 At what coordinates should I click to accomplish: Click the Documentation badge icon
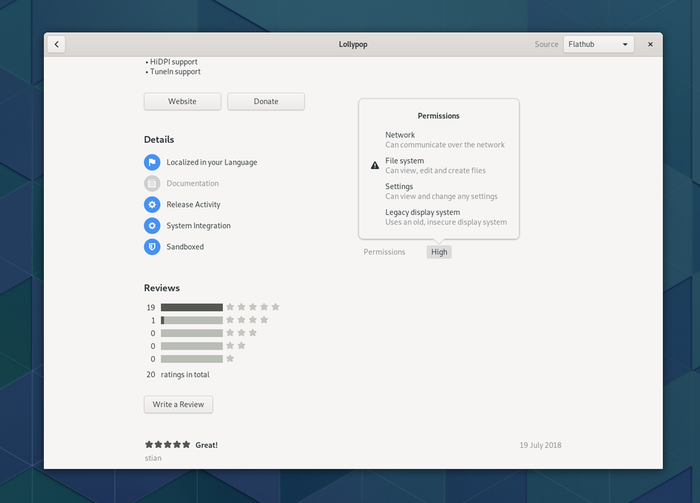(x=152, y=183)
